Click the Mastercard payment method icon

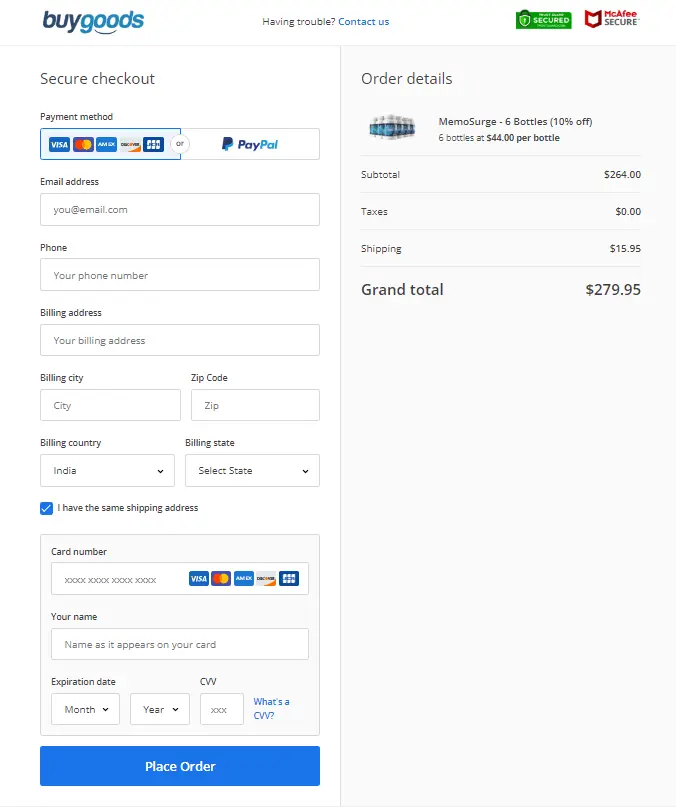[84, 143]
